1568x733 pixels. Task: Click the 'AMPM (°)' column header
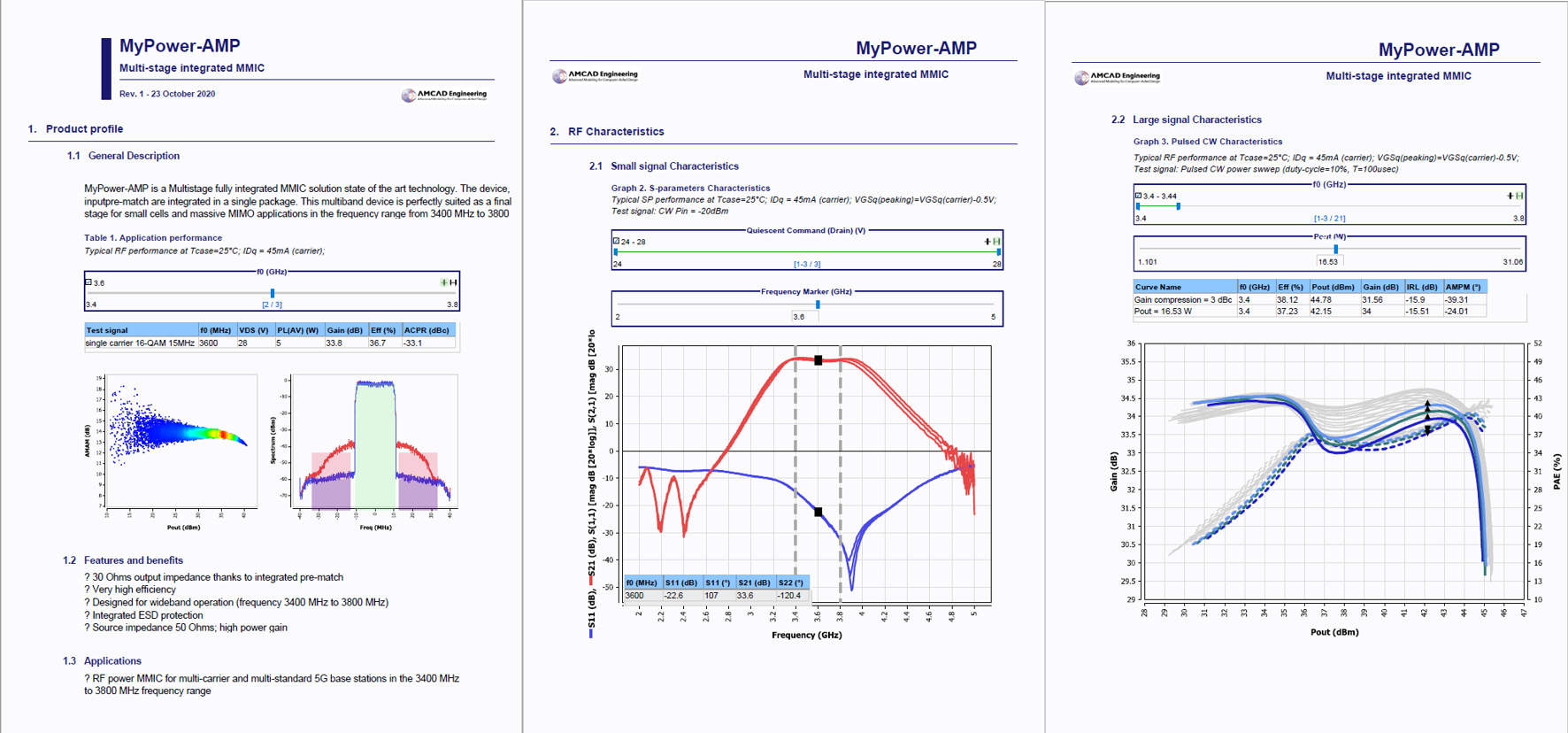[1464, 287]
